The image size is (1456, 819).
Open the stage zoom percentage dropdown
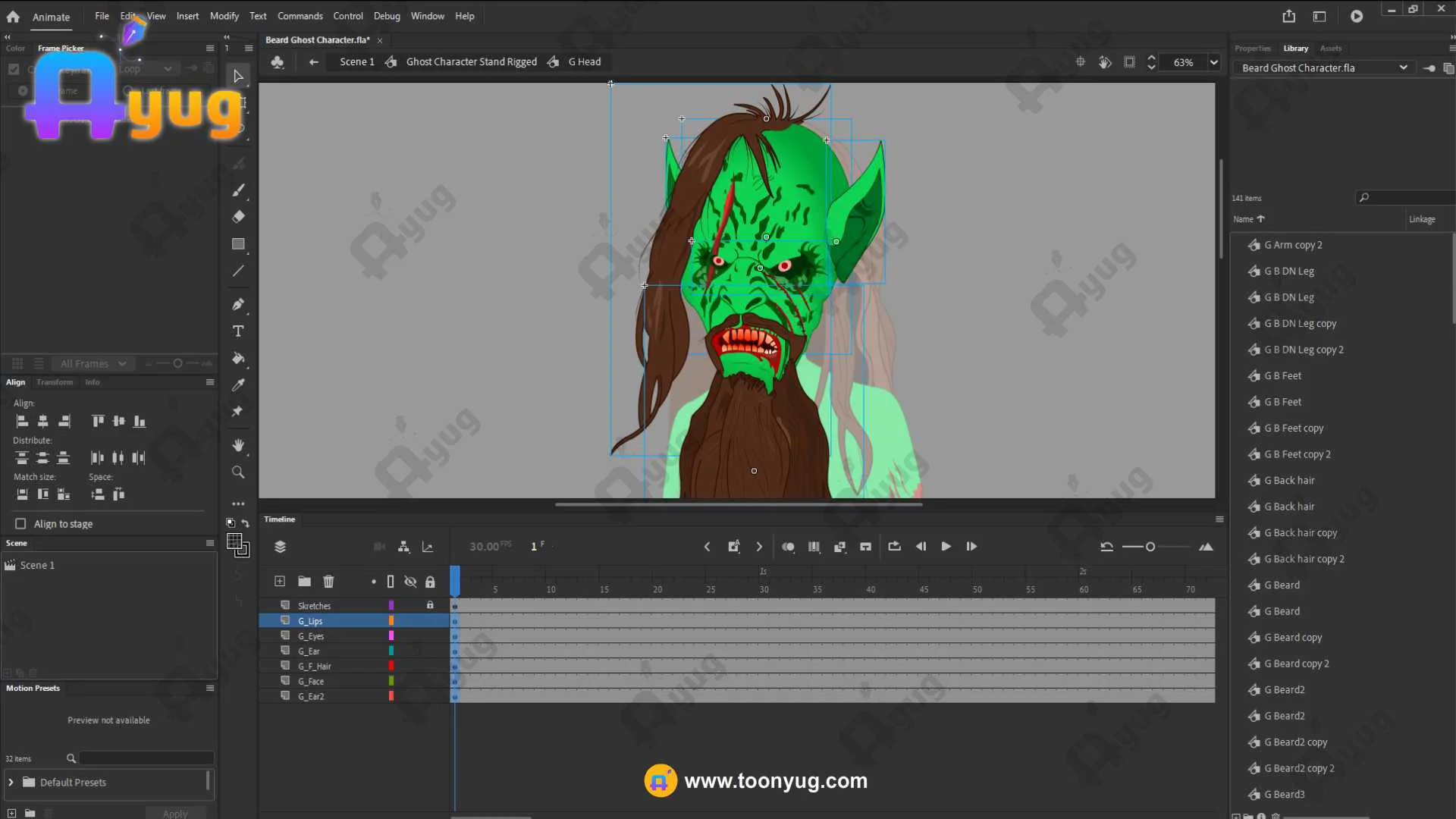click(x=1213, y=62)
